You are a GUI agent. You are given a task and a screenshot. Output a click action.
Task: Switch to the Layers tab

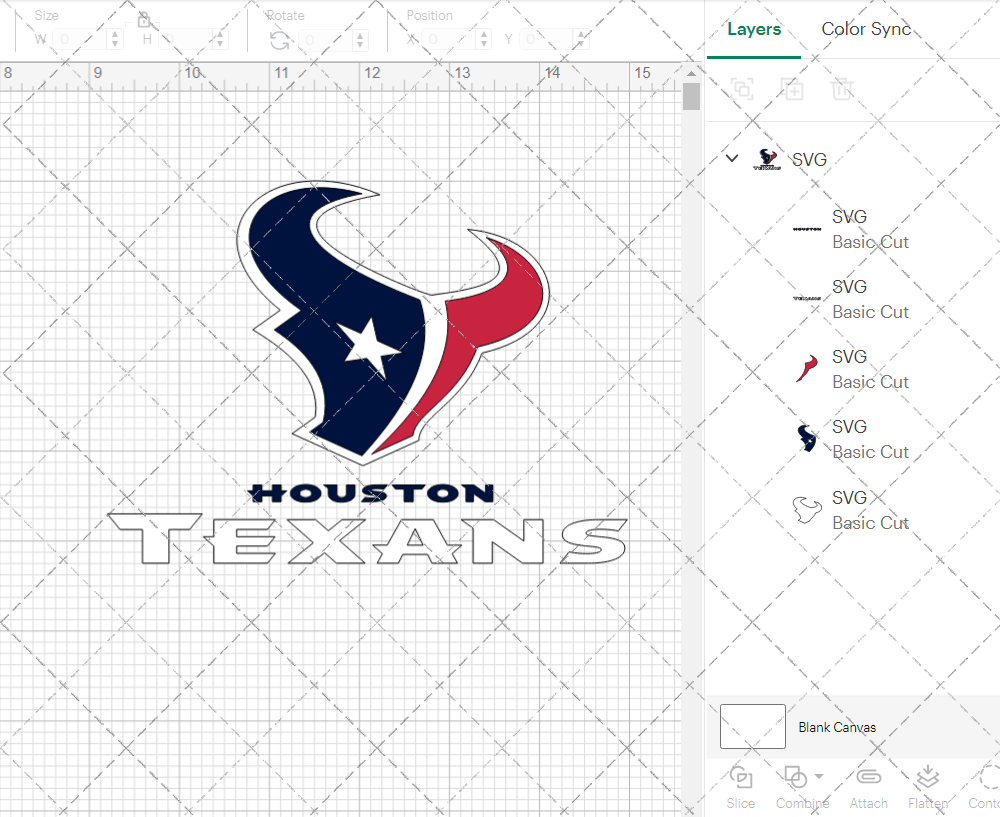(x=754, y=29)
